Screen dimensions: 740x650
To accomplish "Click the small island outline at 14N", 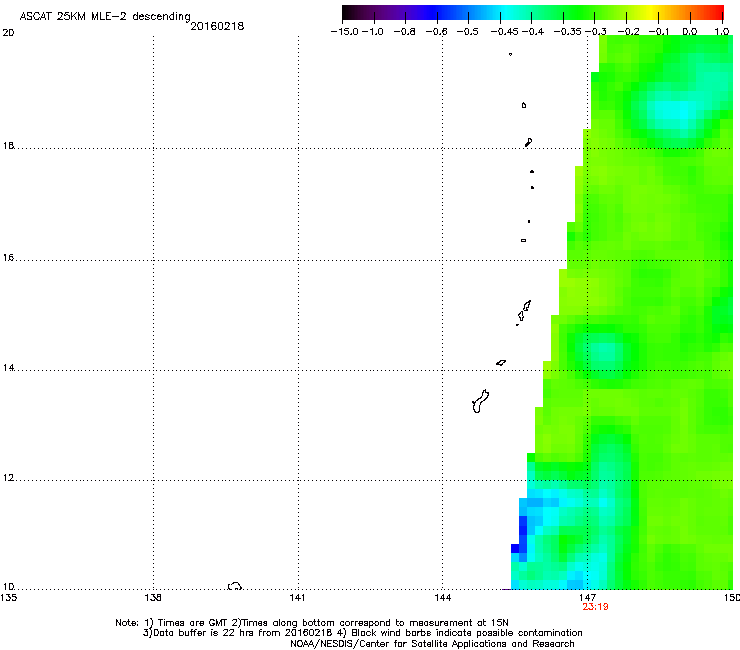I will coord(501,363).
